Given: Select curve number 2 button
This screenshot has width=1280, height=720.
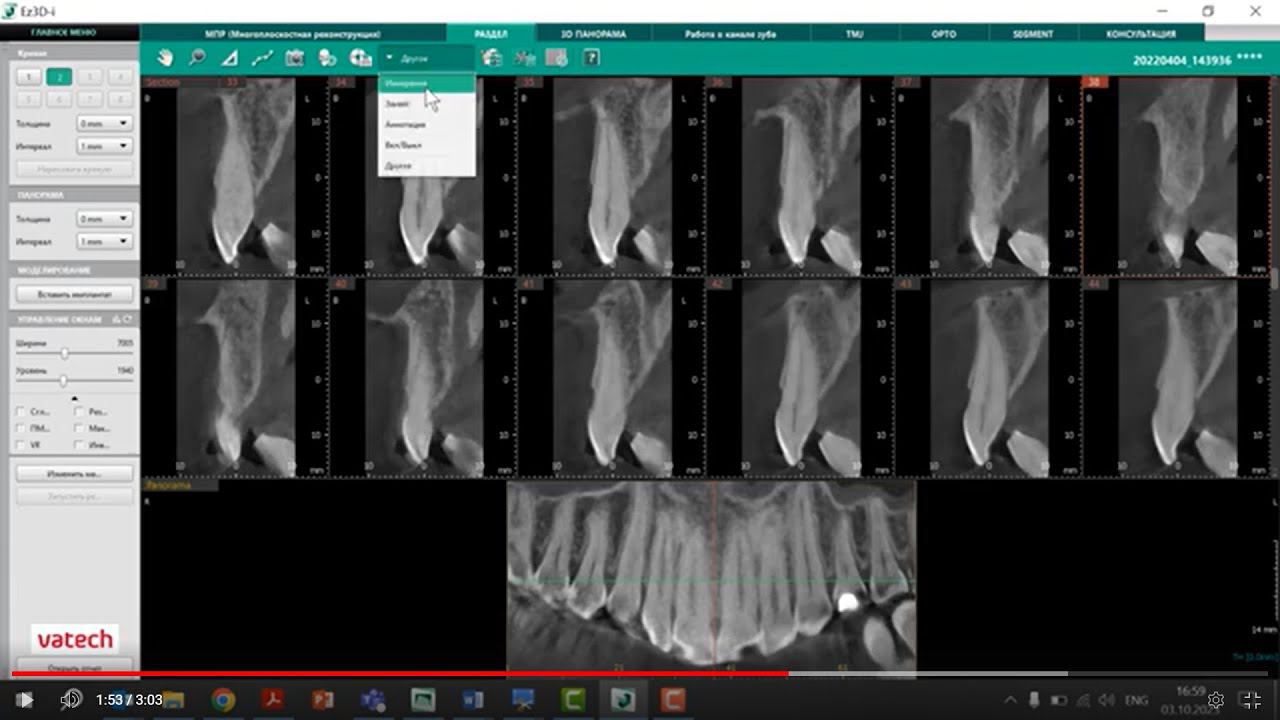Looking at the screenshot, I should (x=59, y=77).
